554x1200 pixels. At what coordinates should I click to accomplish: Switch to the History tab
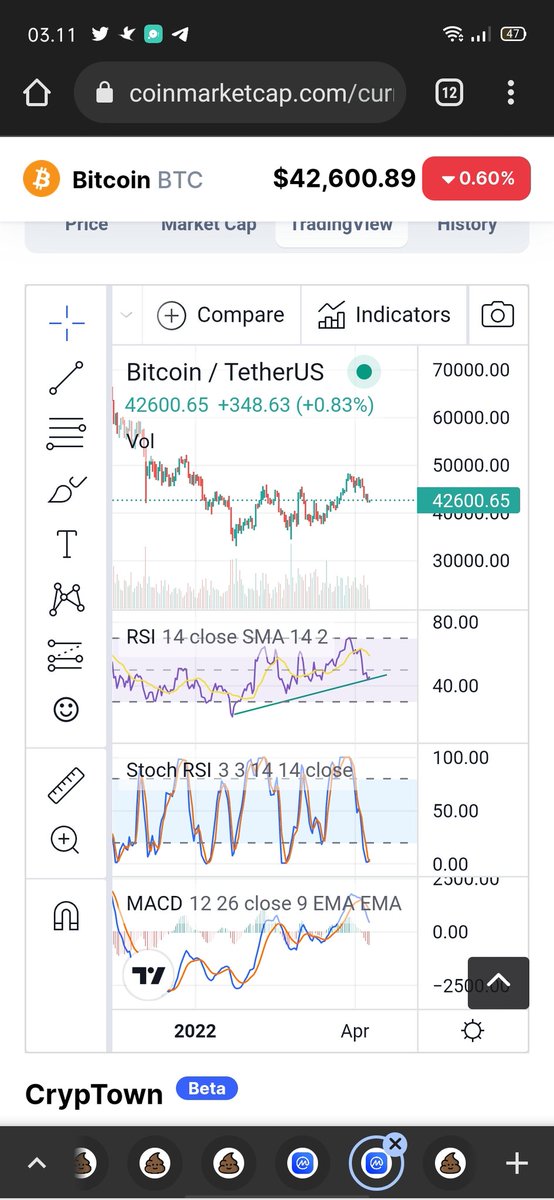pos(467,225)
